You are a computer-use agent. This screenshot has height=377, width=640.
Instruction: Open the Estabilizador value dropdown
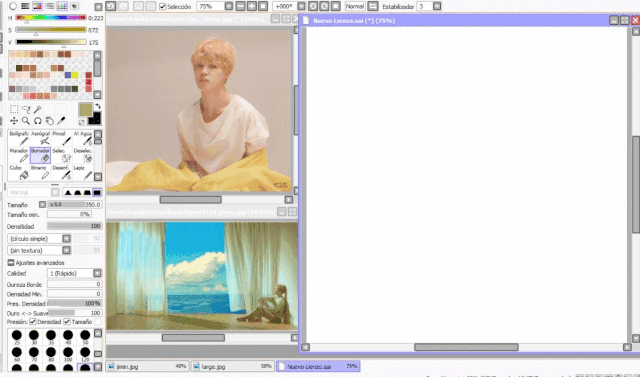[437, 7]
